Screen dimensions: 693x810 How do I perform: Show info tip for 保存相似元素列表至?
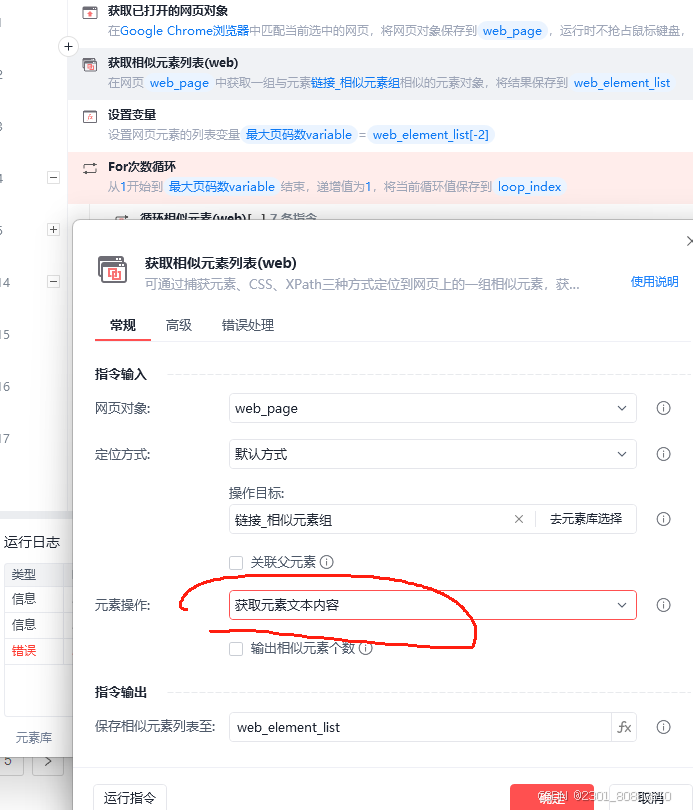(664, 727)
